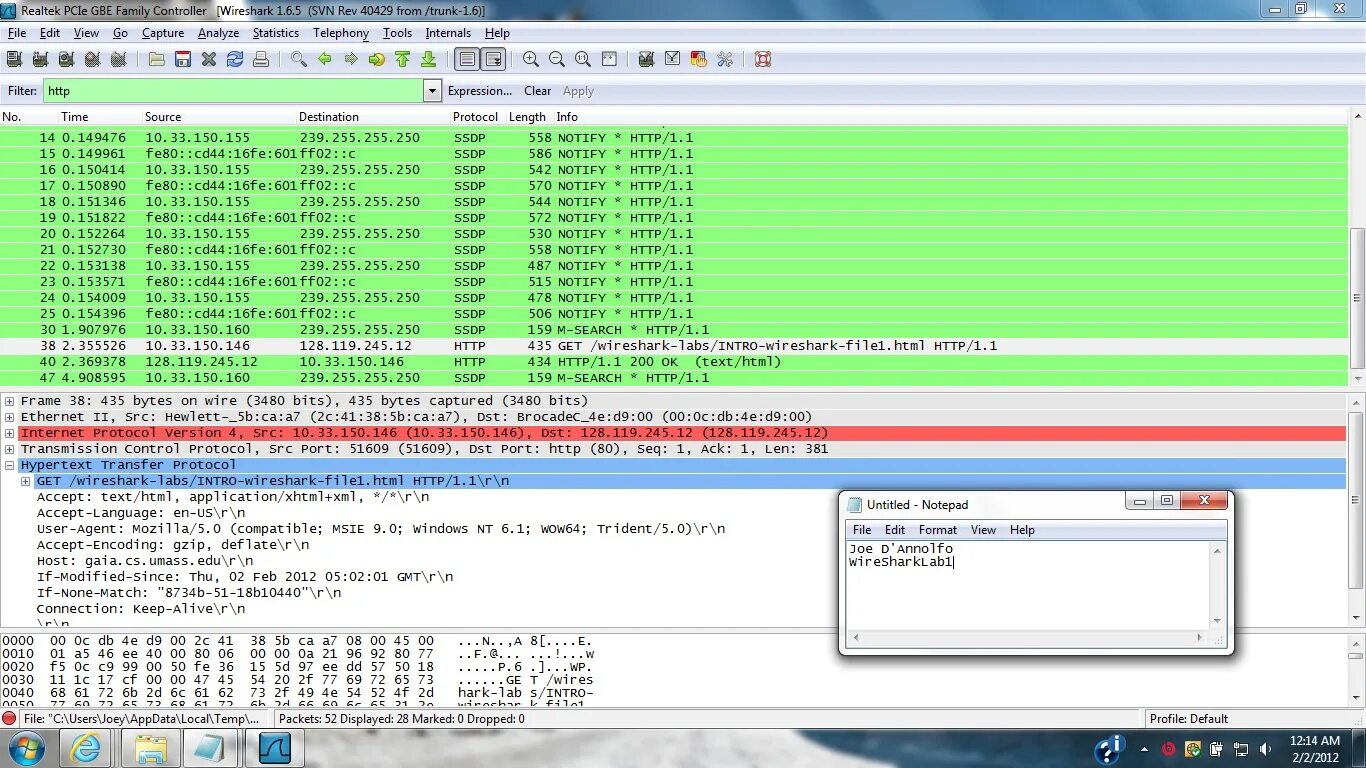The image size is (1366, 768).
Task: Select packet 38 GET request row
Action: coord(674,346)
